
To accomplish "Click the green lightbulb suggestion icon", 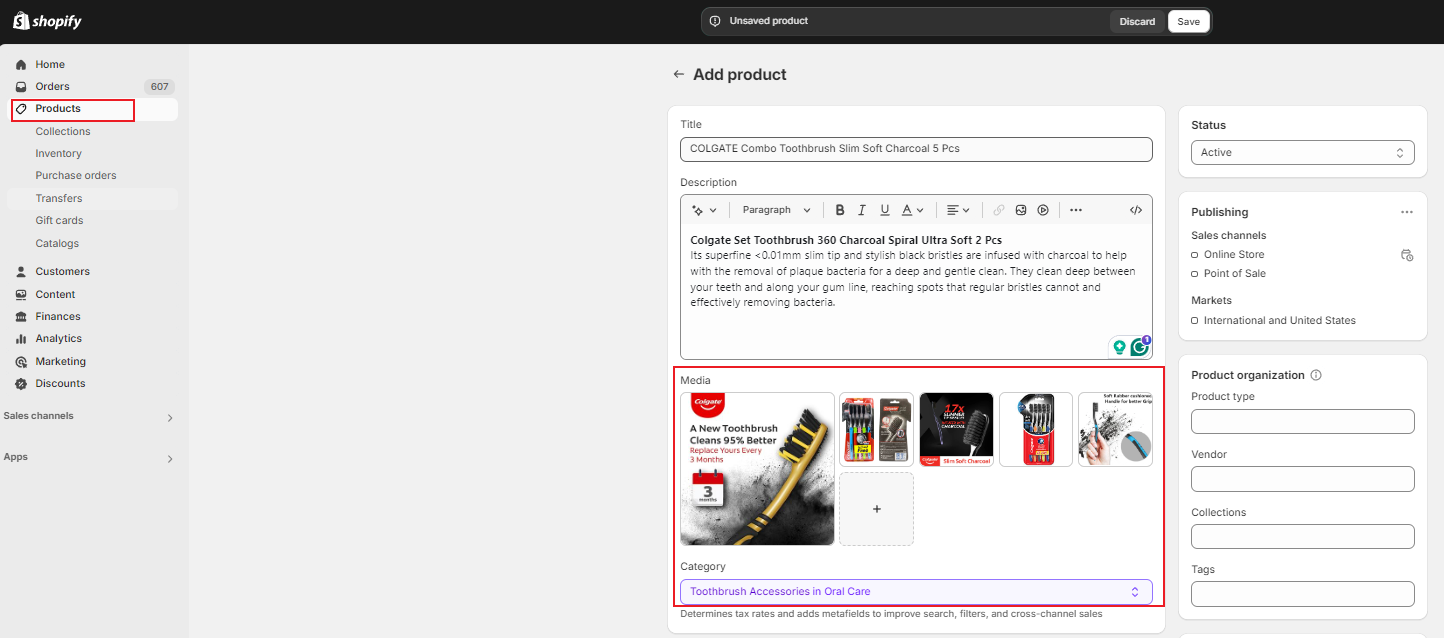I will point(1119,348).
